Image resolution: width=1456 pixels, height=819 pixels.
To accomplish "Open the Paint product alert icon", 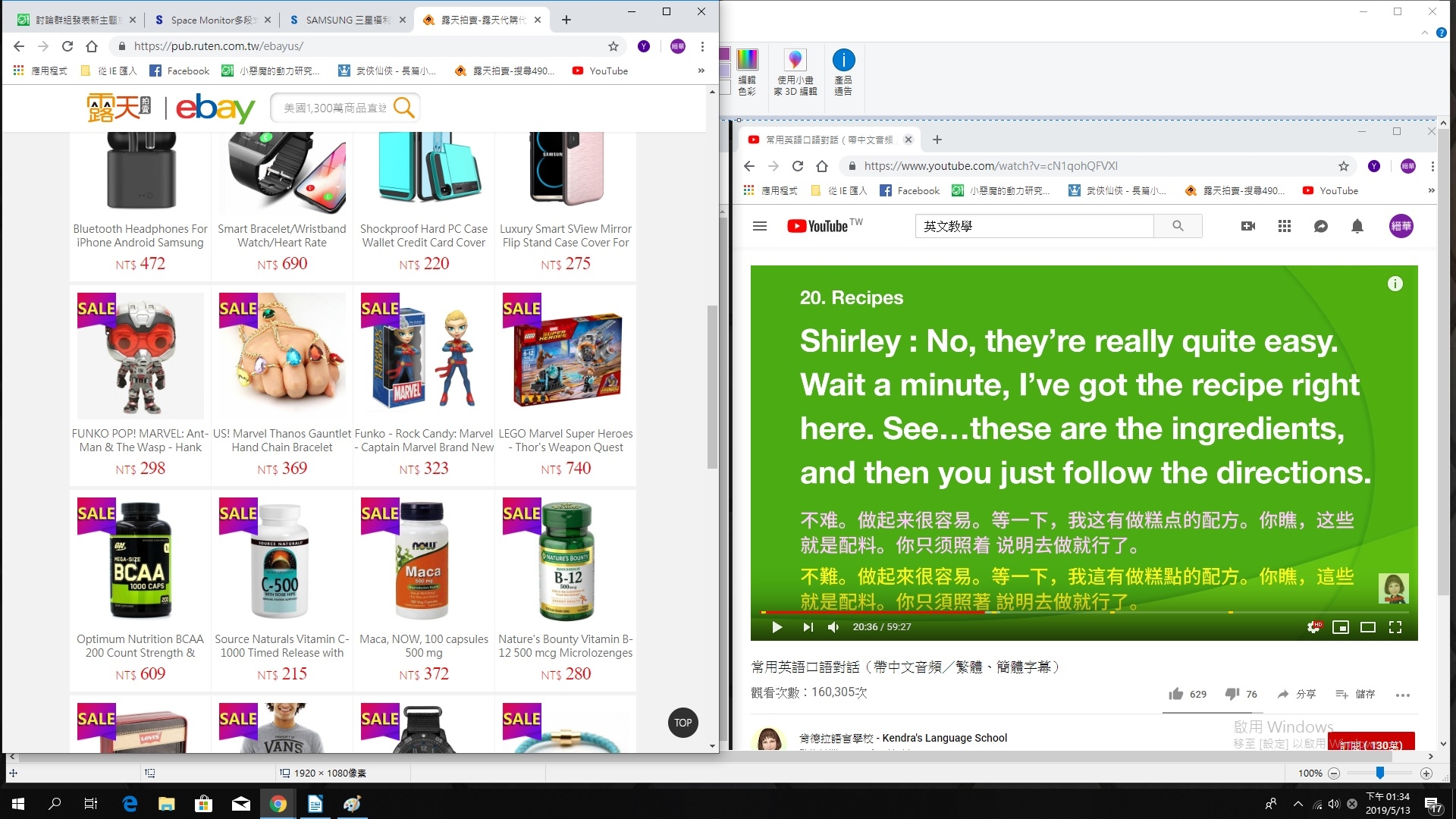I will tap(843, 72).
